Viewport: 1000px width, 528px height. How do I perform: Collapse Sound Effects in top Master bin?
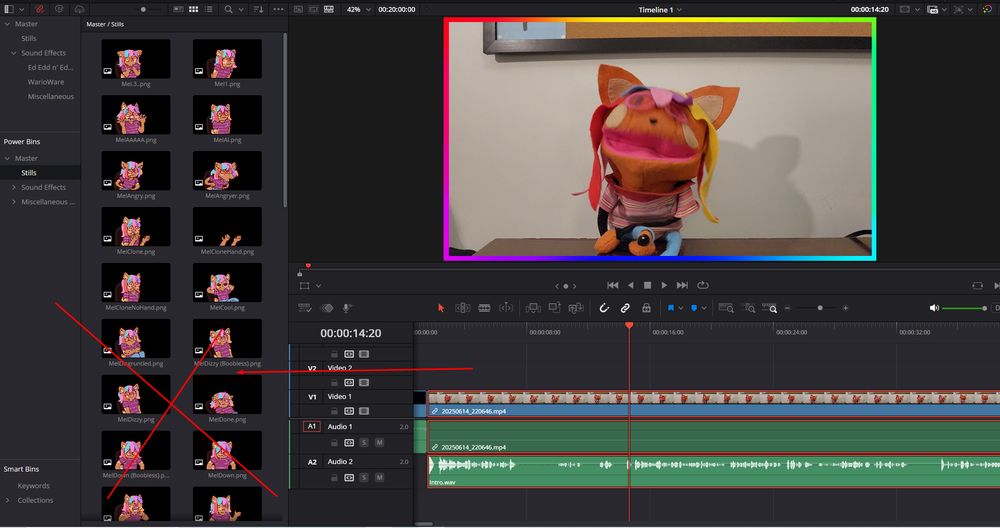tap(13, 53)
